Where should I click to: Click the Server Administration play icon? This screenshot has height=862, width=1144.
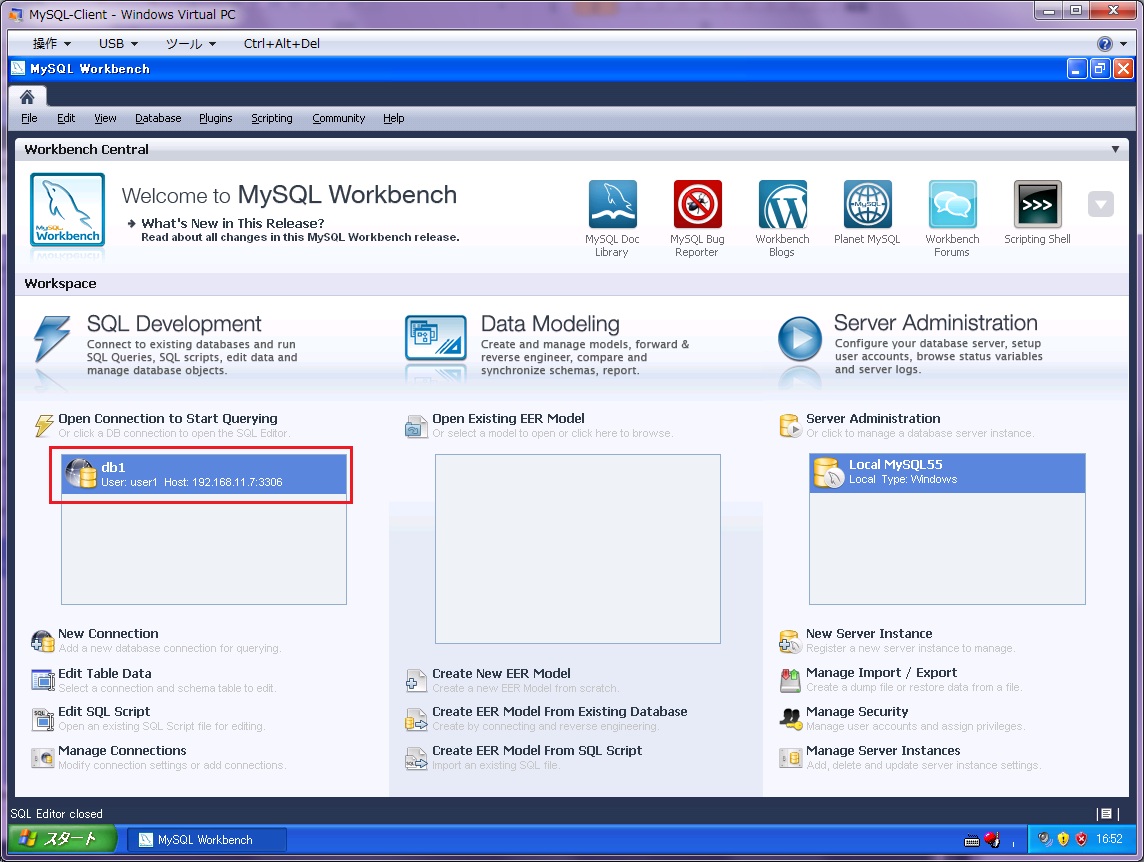tap(800, 338)
